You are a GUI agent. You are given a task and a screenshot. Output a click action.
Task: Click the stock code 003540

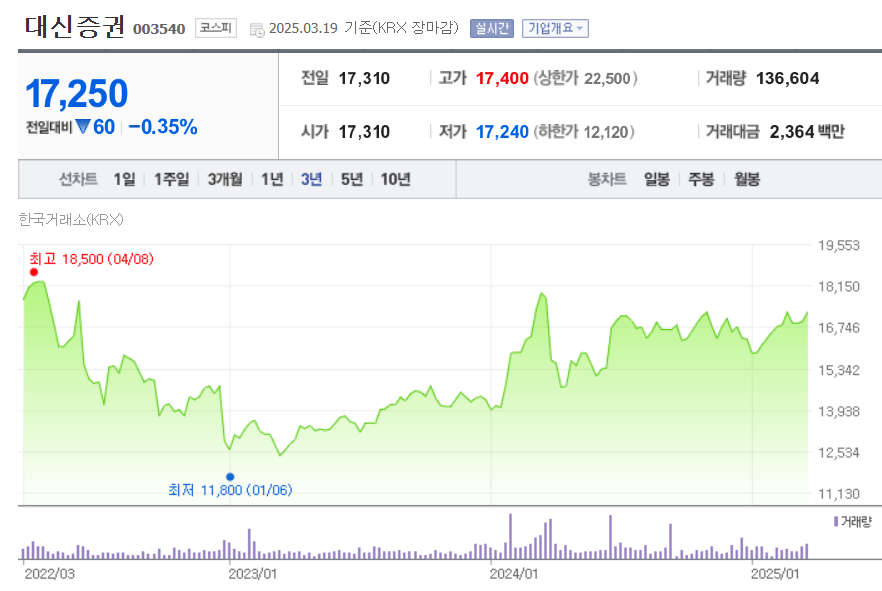(159, 29)
